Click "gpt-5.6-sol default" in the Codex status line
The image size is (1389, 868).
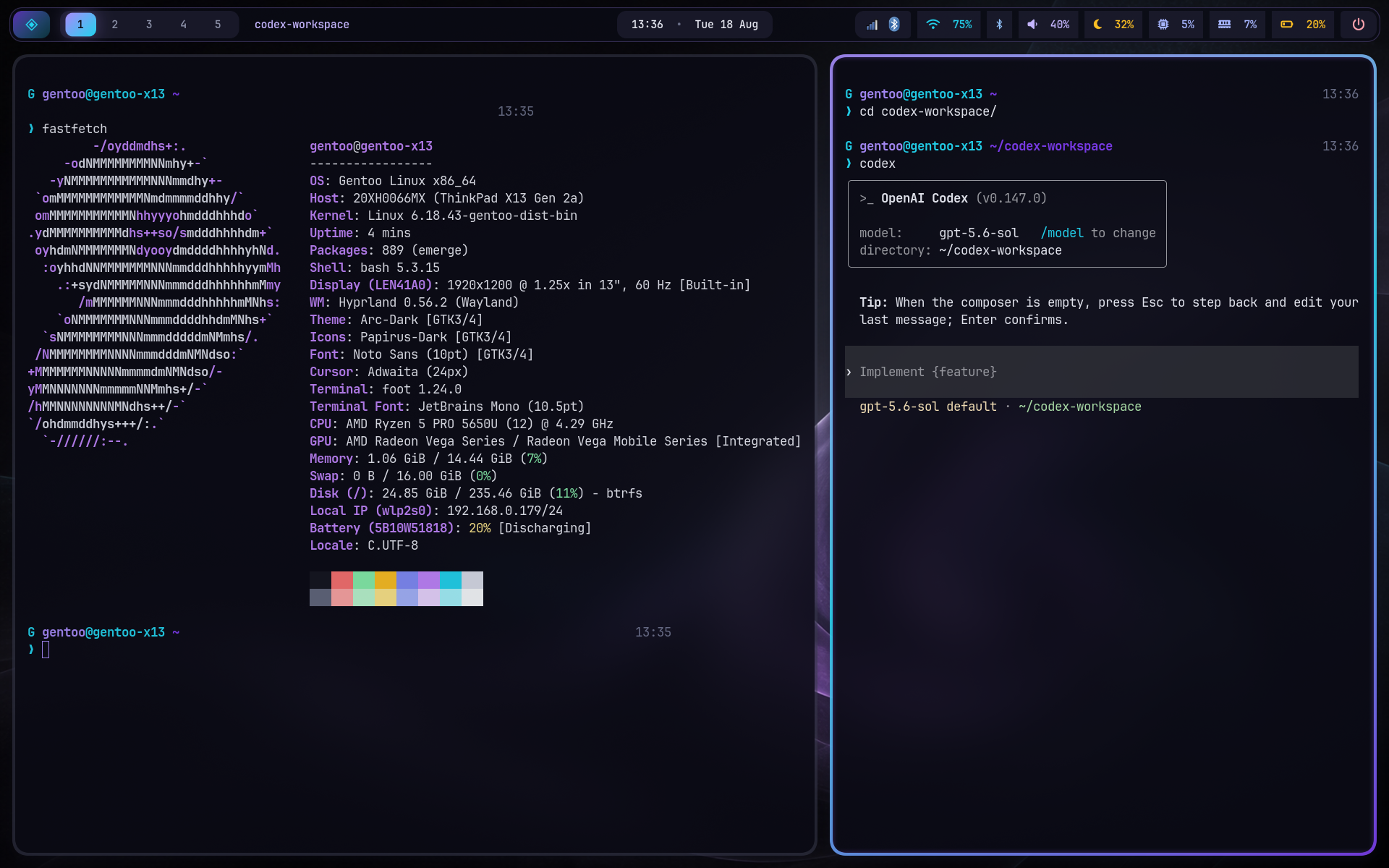pyautogui.click(x=928, y=407)
